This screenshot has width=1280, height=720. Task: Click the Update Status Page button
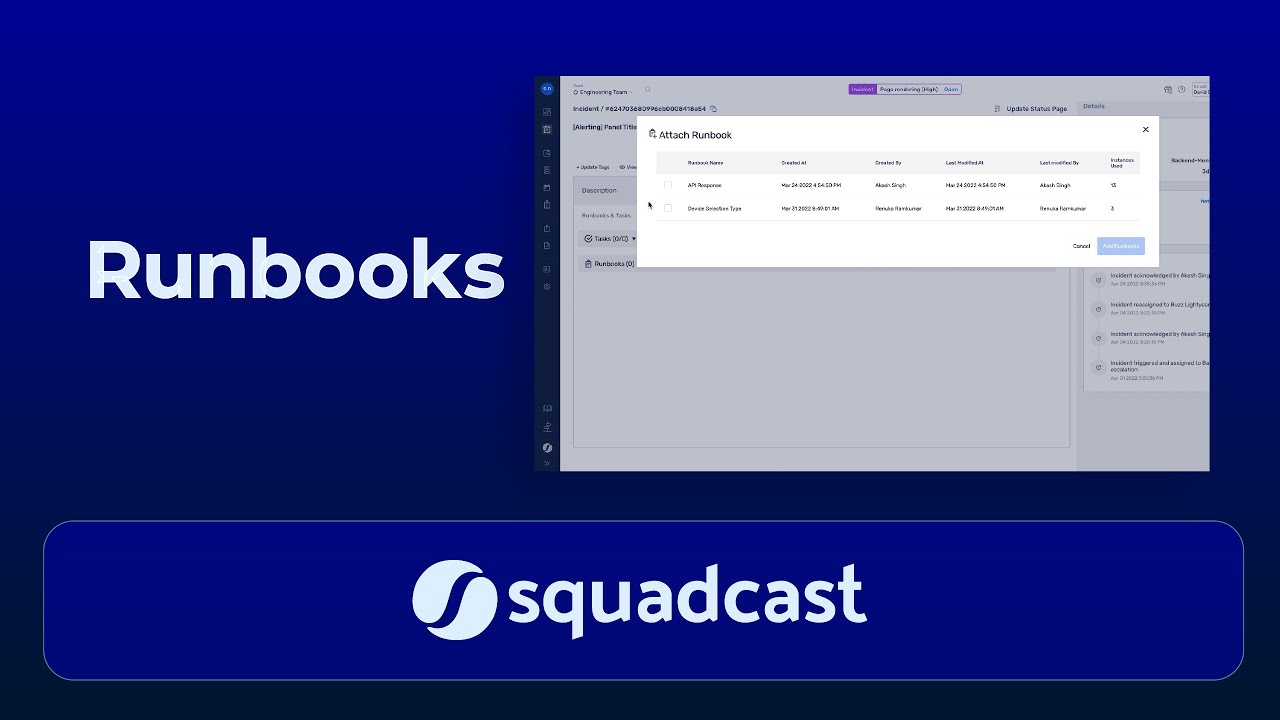1031,108
